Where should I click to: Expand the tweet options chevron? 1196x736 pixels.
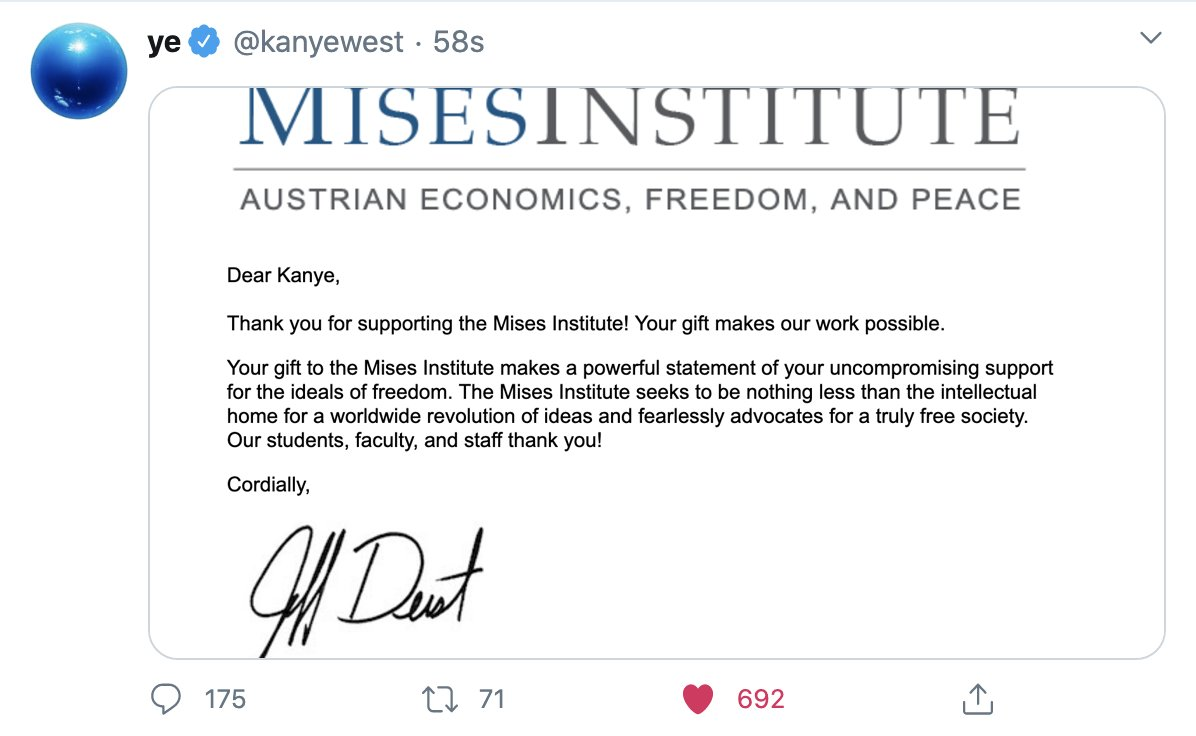[1151, 38]
